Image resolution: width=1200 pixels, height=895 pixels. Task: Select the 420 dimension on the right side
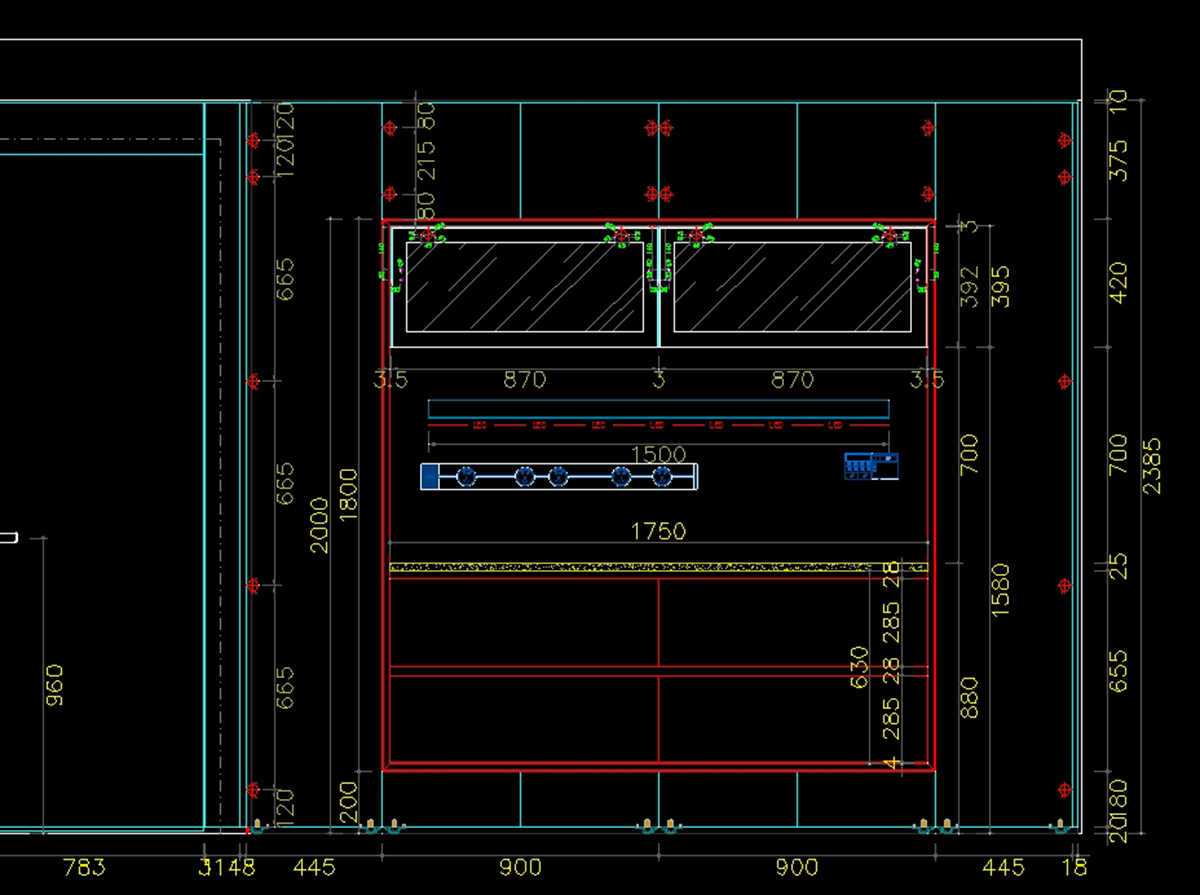(x=1118, y=283)
